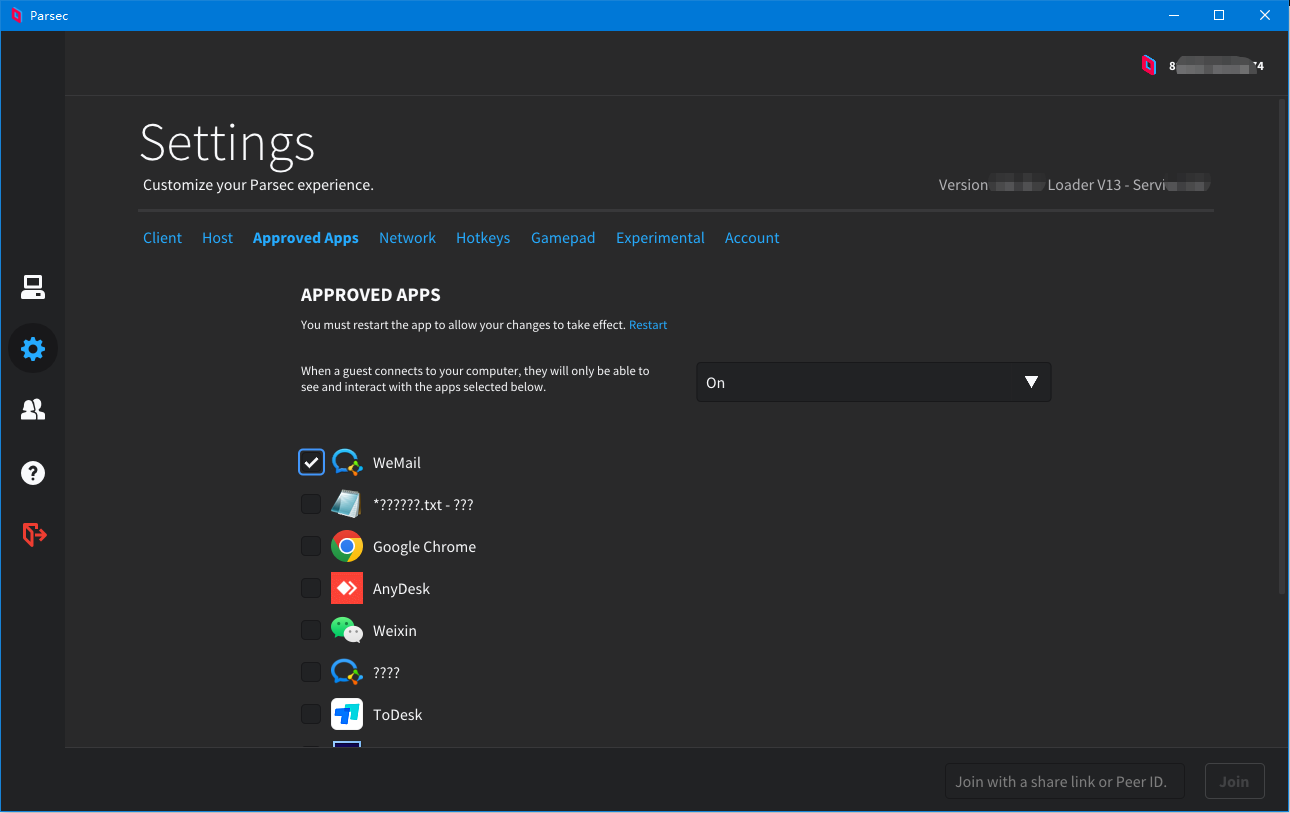
Task: Switch to the Host tab
Action: (x=217, y=238)
